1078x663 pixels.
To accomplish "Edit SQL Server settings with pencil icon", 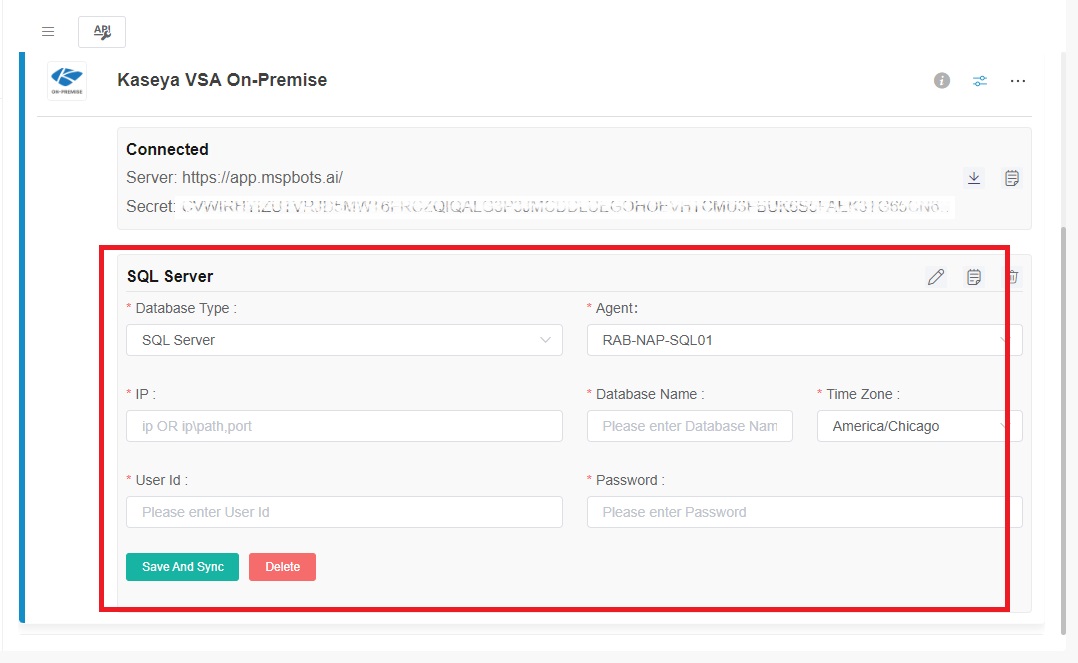I will point(936,276).
